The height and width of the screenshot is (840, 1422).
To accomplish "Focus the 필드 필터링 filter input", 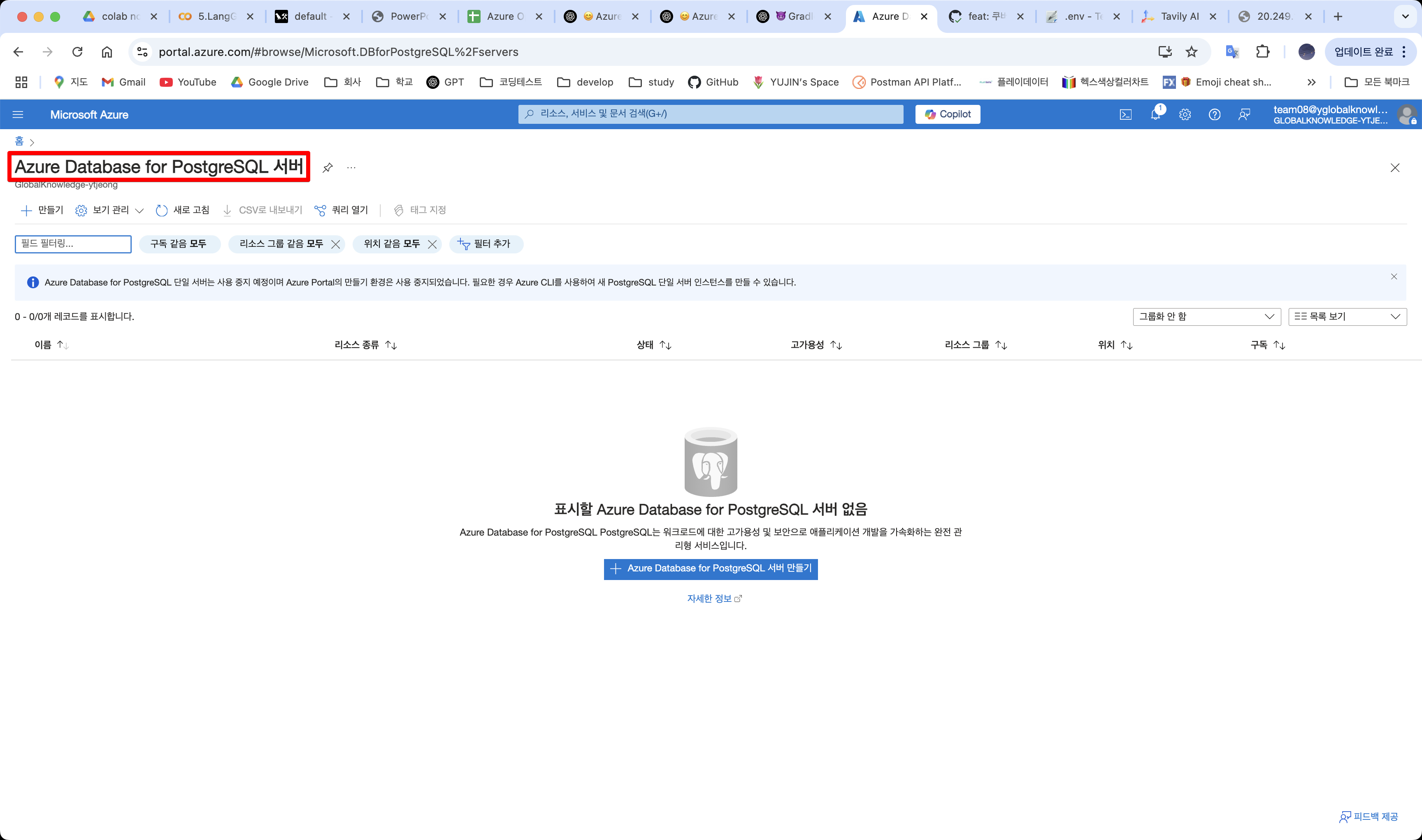I will [73, 244].
